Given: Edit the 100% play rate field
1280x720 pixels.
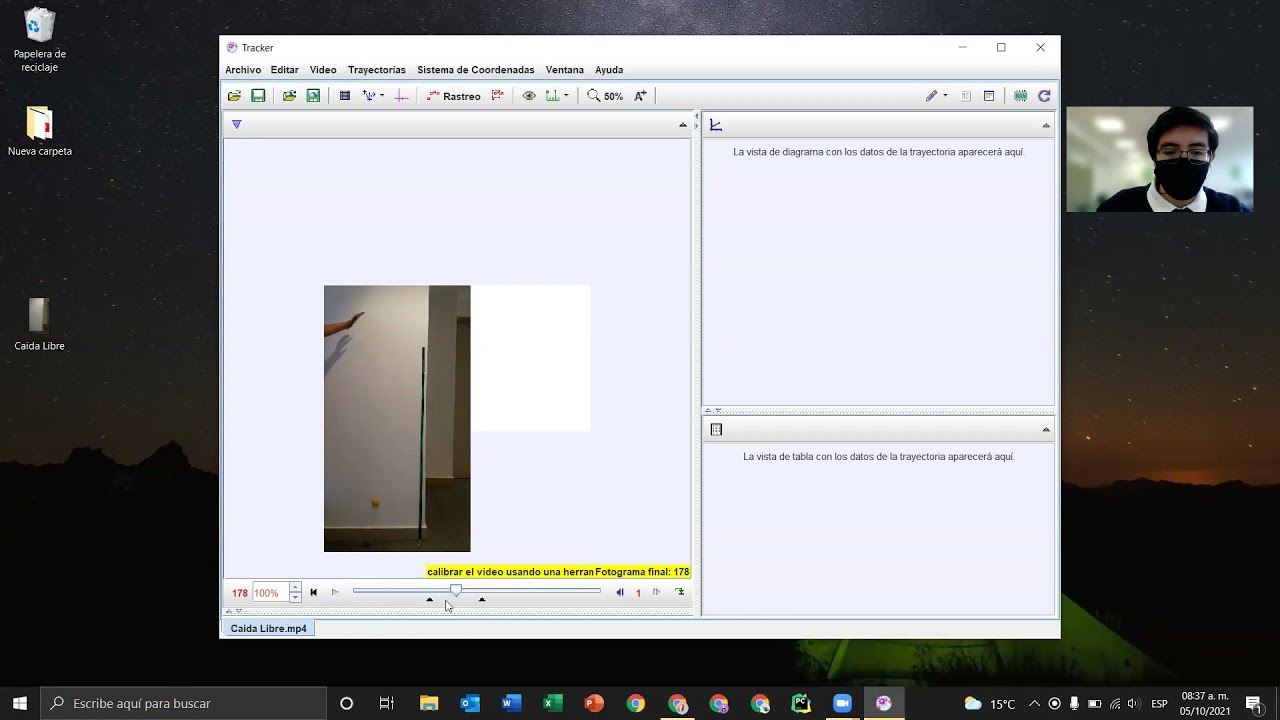Looking at the screenshot, I should tap(270, 593).
